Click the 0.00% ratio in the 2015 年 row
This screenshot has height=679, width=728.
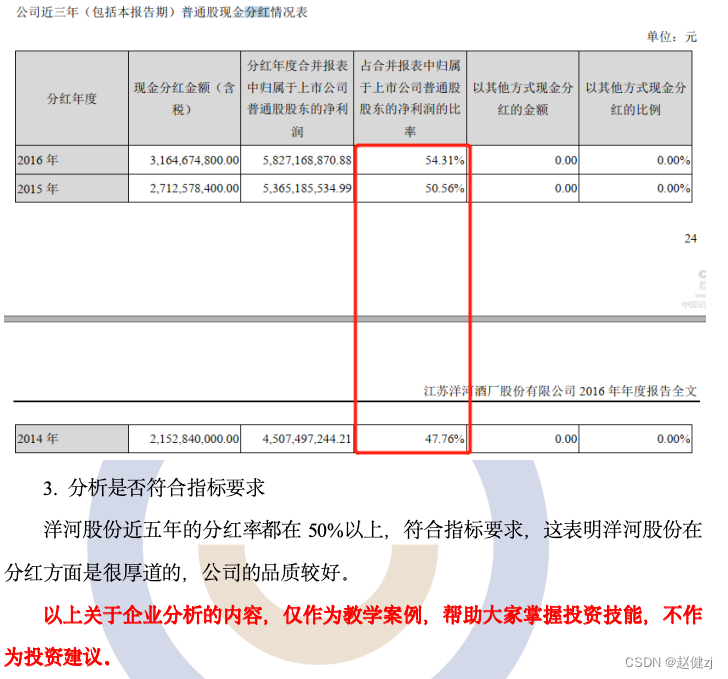[x=673, y=189]
